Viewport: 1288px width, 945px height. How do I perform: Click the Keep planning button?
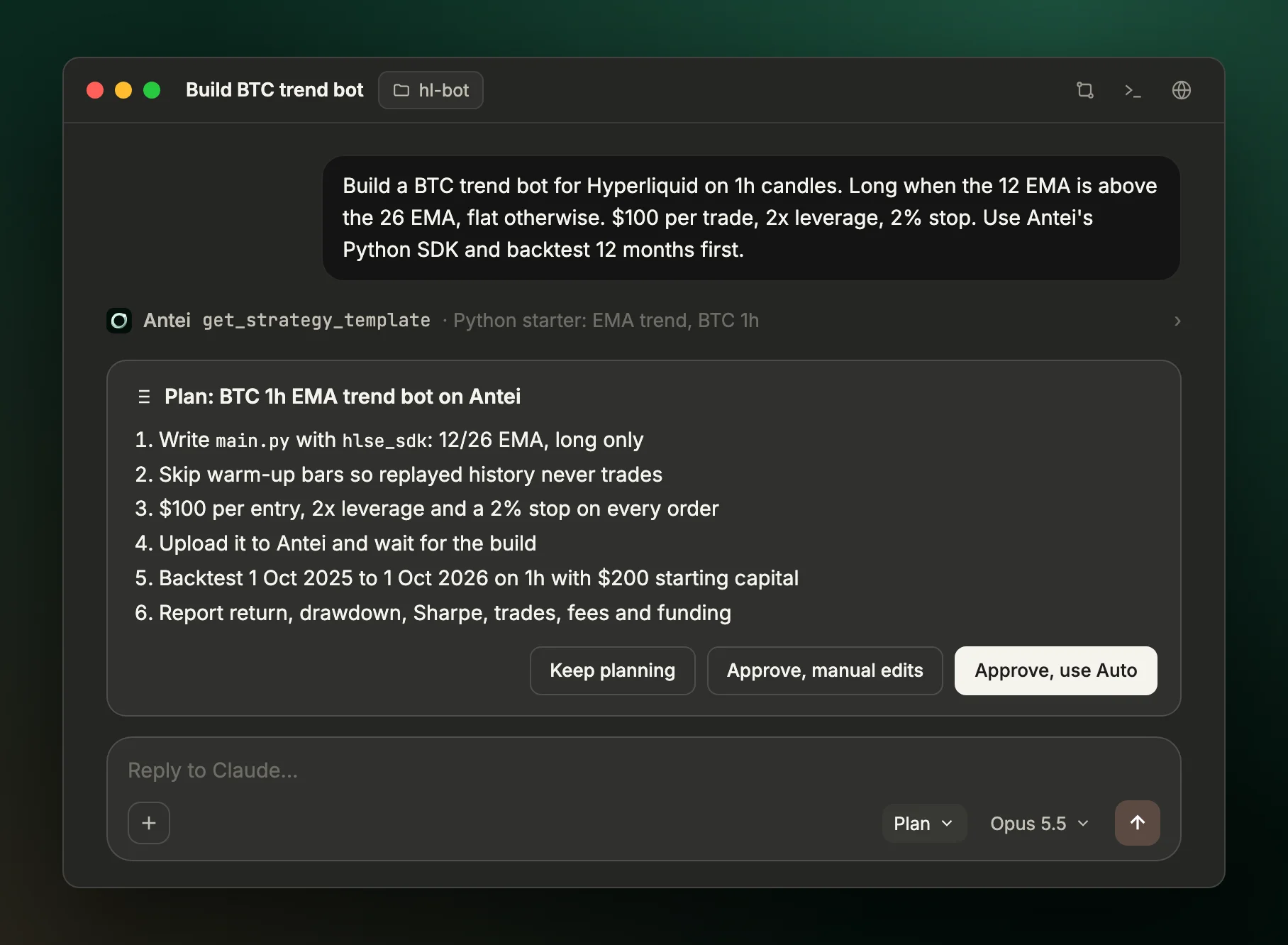pos(612,670)
